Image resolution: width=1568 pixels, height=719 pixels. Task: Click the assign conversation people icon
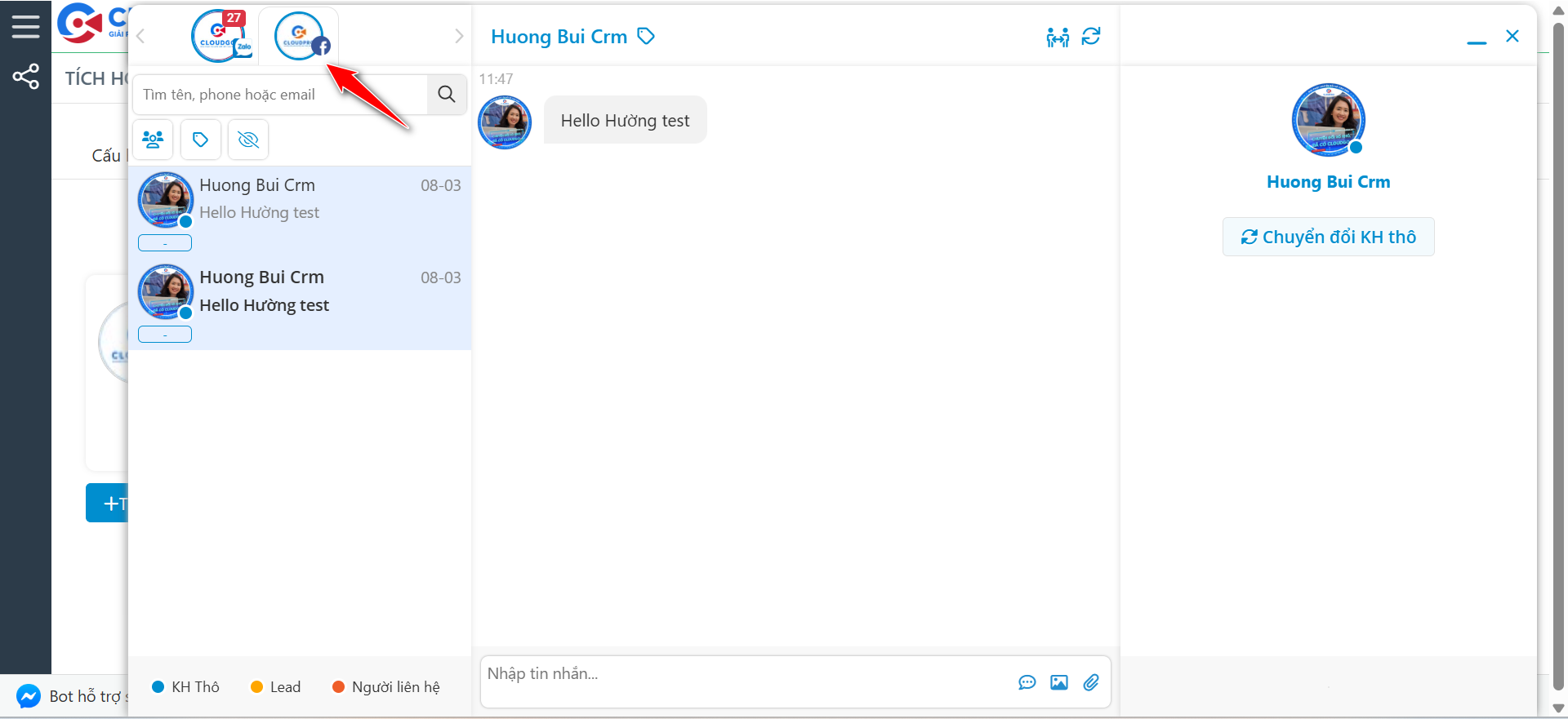pyautogui.click(x=1058, y=37)
